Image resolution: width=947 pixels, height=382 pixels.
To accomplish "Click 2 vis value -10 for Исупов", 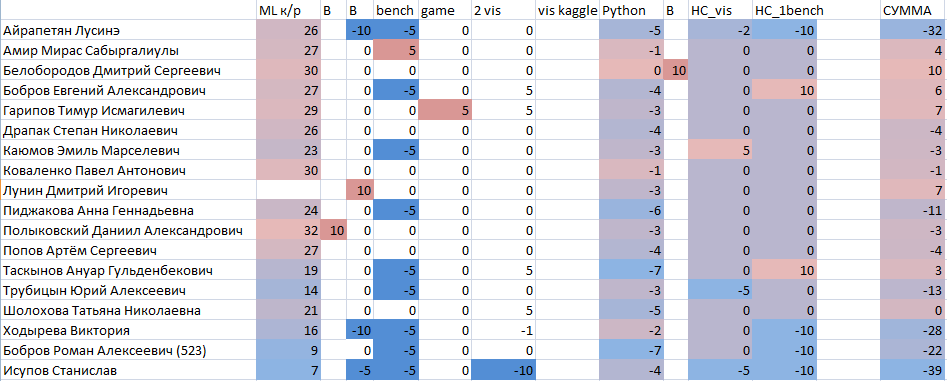I will click(x=504, y=370).
